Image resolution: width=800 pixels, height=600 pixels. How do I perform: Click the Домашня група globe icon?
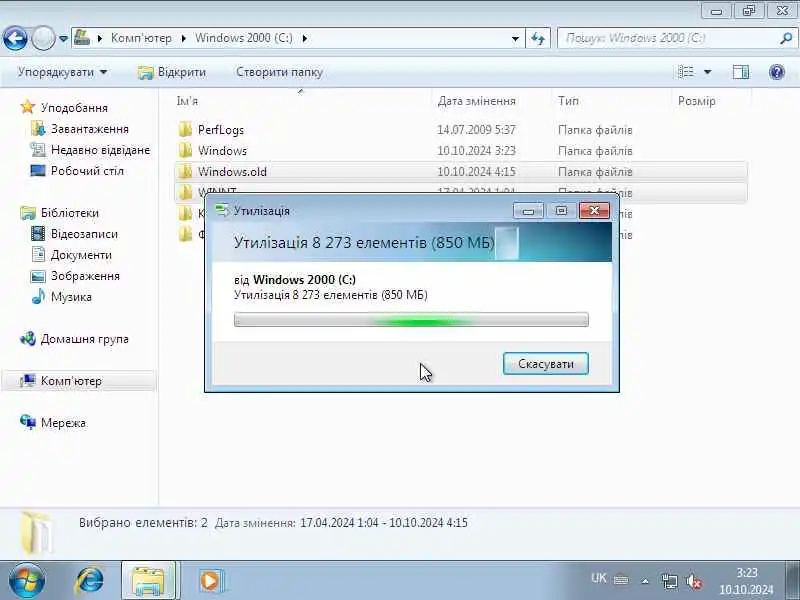[x=28, y=338]
